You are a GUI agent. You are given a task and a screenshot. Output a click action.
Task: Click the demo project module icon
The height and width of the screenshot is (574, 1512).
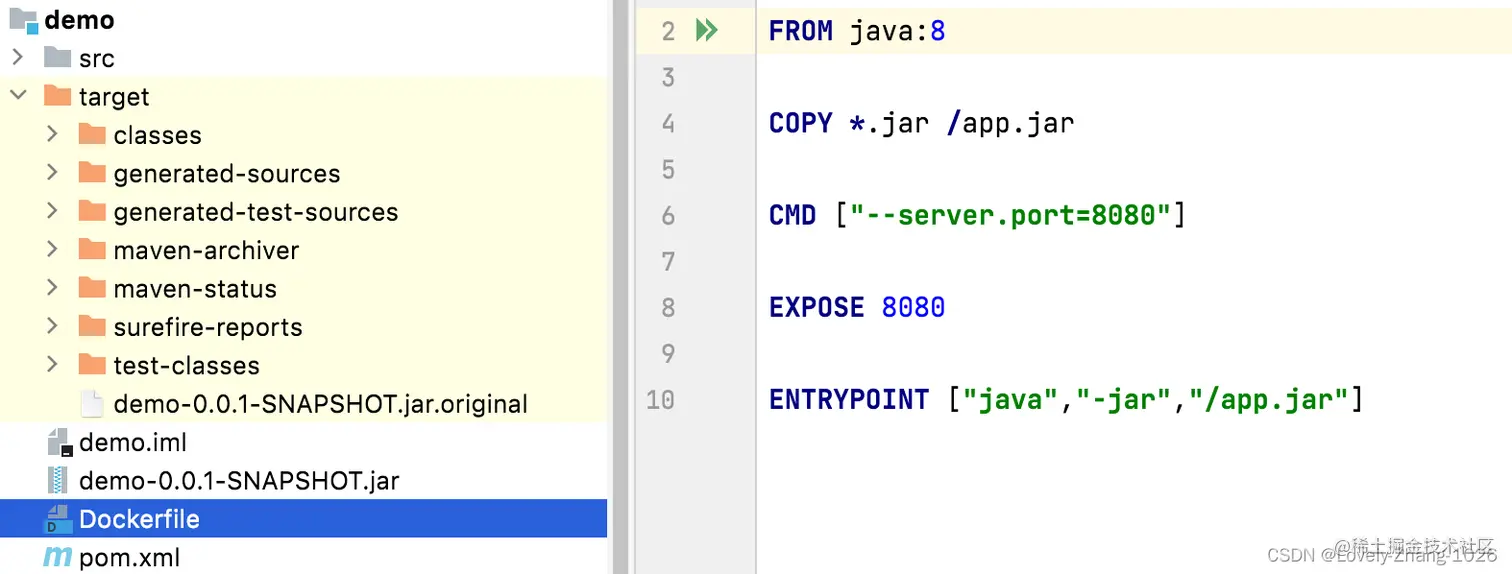(23, 19)
